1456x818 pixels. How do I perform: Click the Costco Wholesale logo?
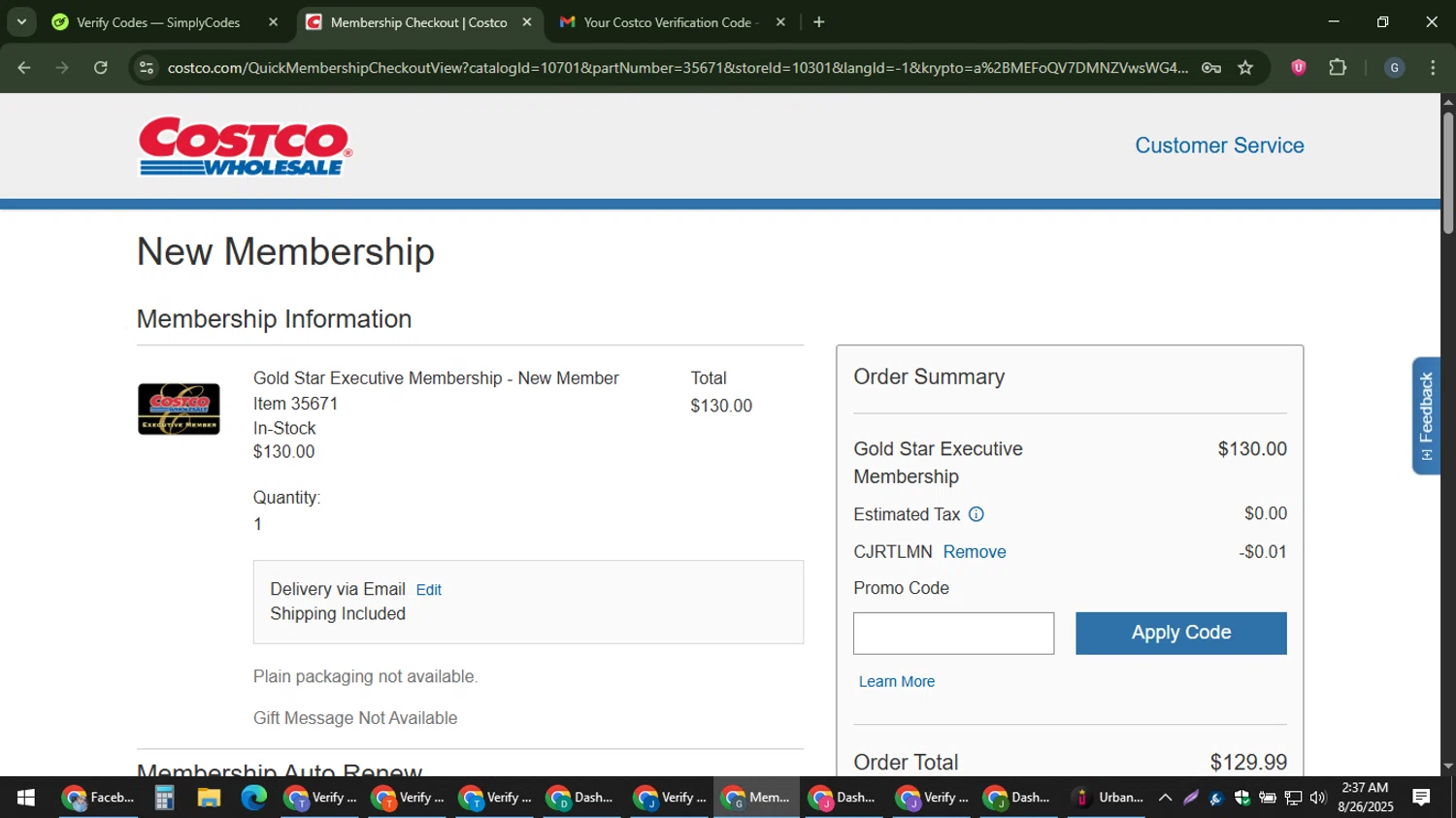[245, 147]
